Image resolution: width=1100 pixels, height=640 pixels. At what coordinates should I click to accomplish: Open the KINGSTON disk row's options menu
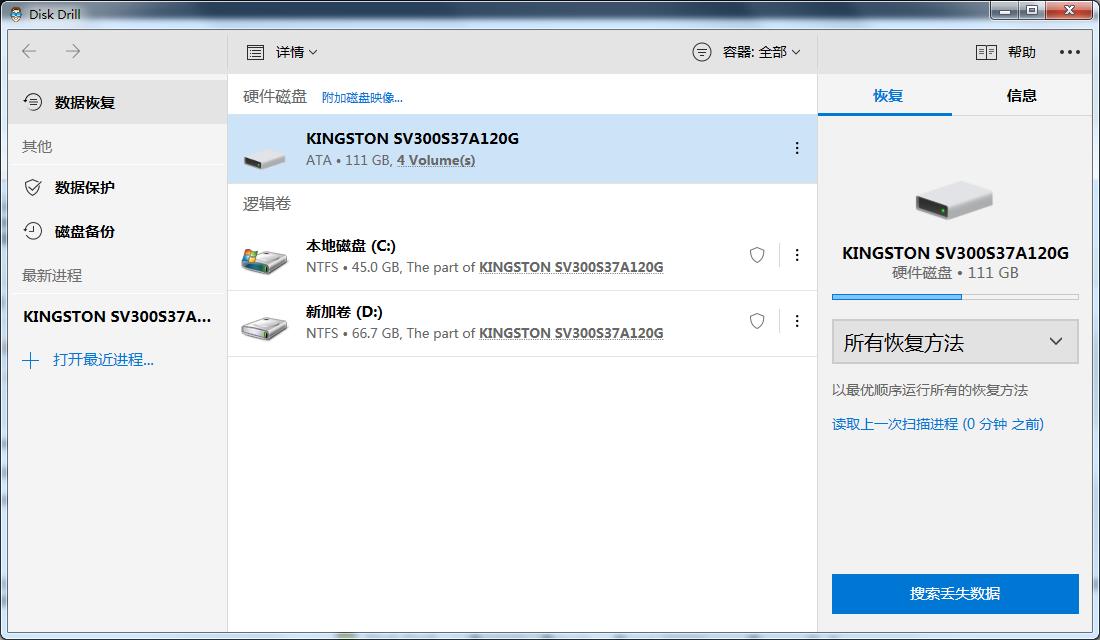[796, 148]
